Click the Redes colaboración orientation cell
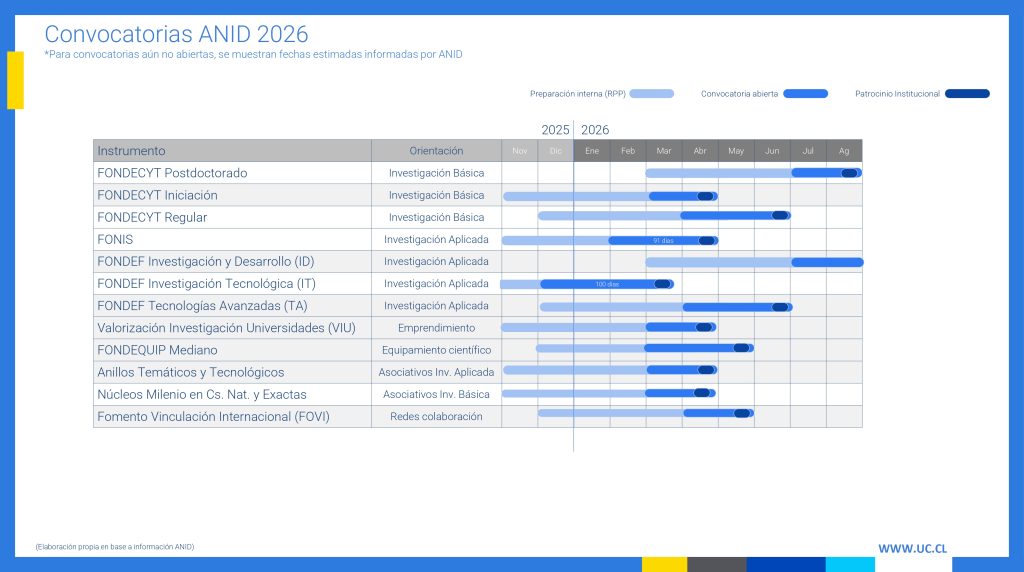Screen dimensions: 1024x572 click(436, 416)
